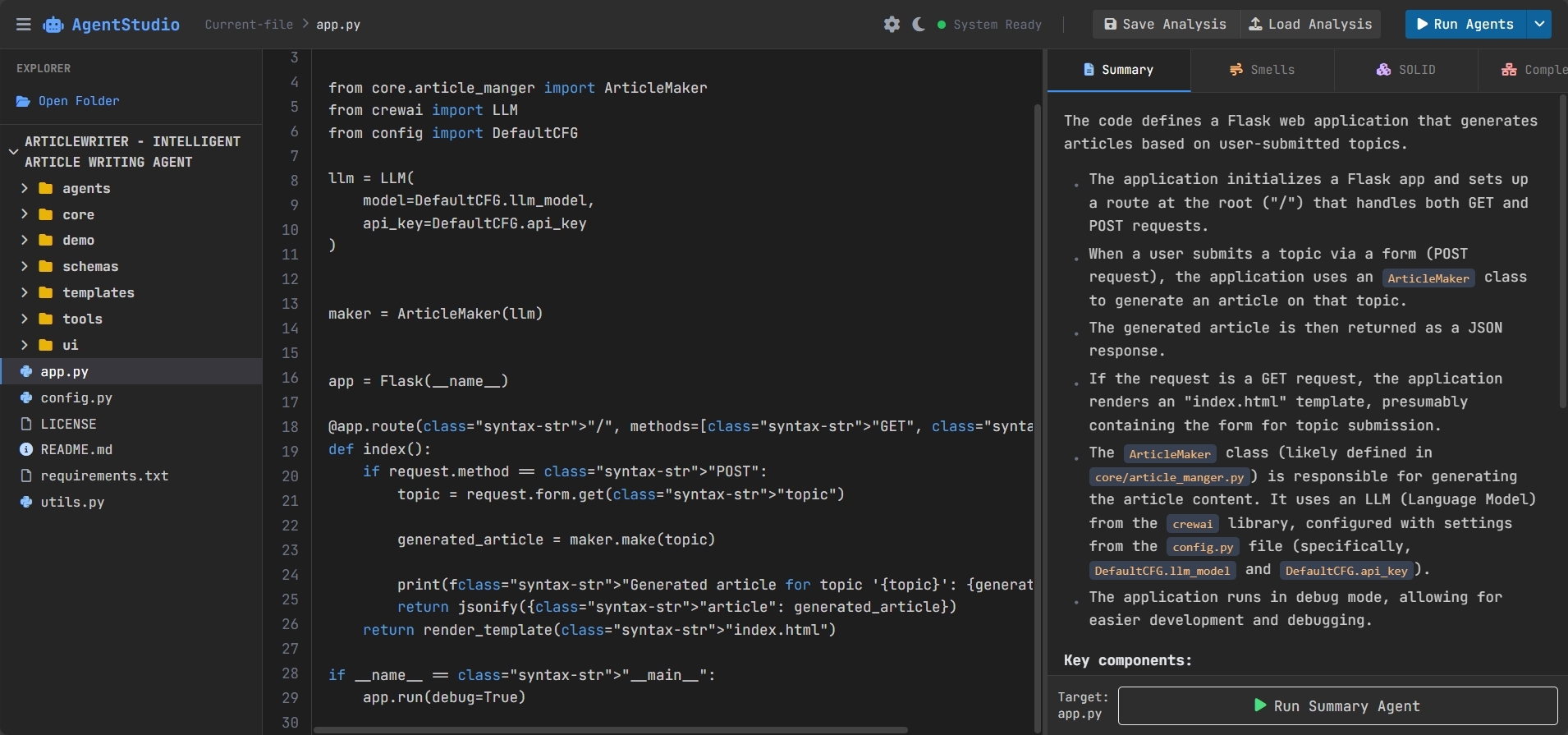Switch to the Smells tab
Image resolution: width=1568 pixels, height=735 pixels.
click(1262, 70)
